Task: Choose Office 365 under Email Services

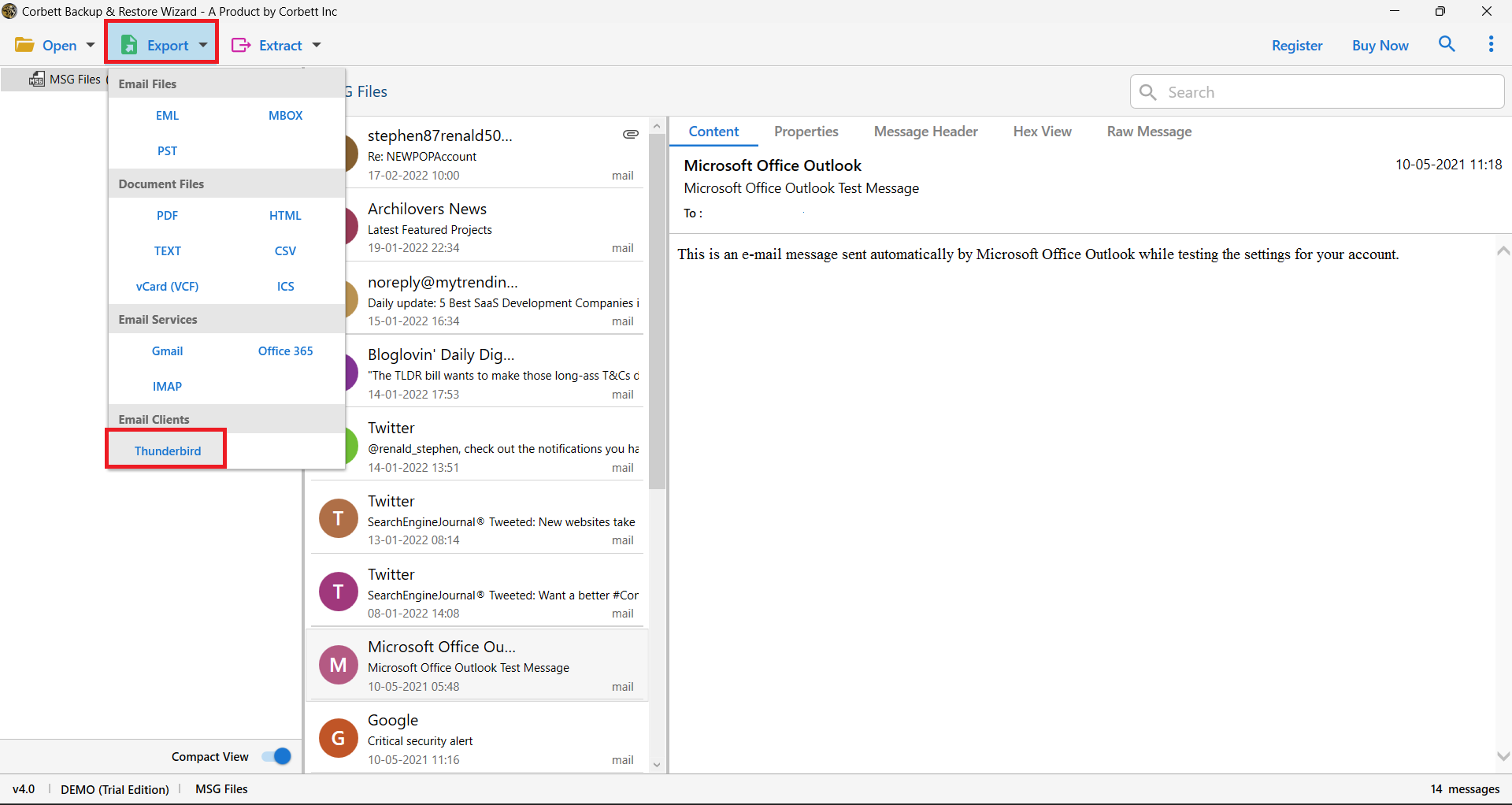Action: point(285,351)
